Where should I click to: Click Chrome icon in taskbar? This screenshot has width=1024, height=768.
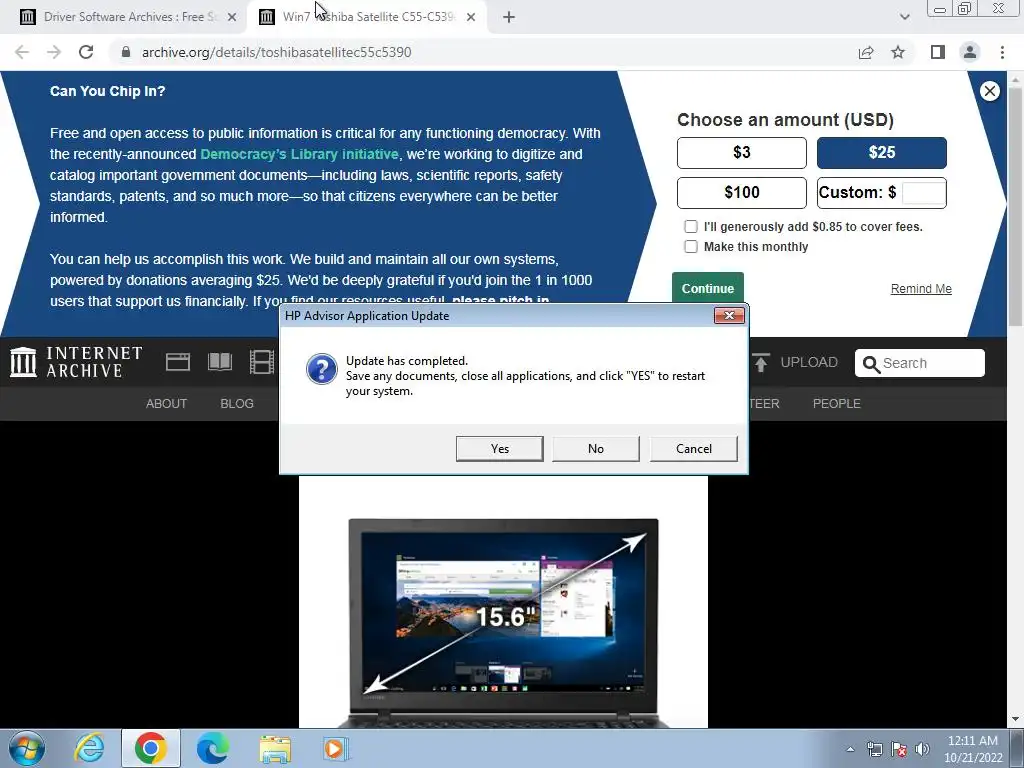[x=151, y=748]
